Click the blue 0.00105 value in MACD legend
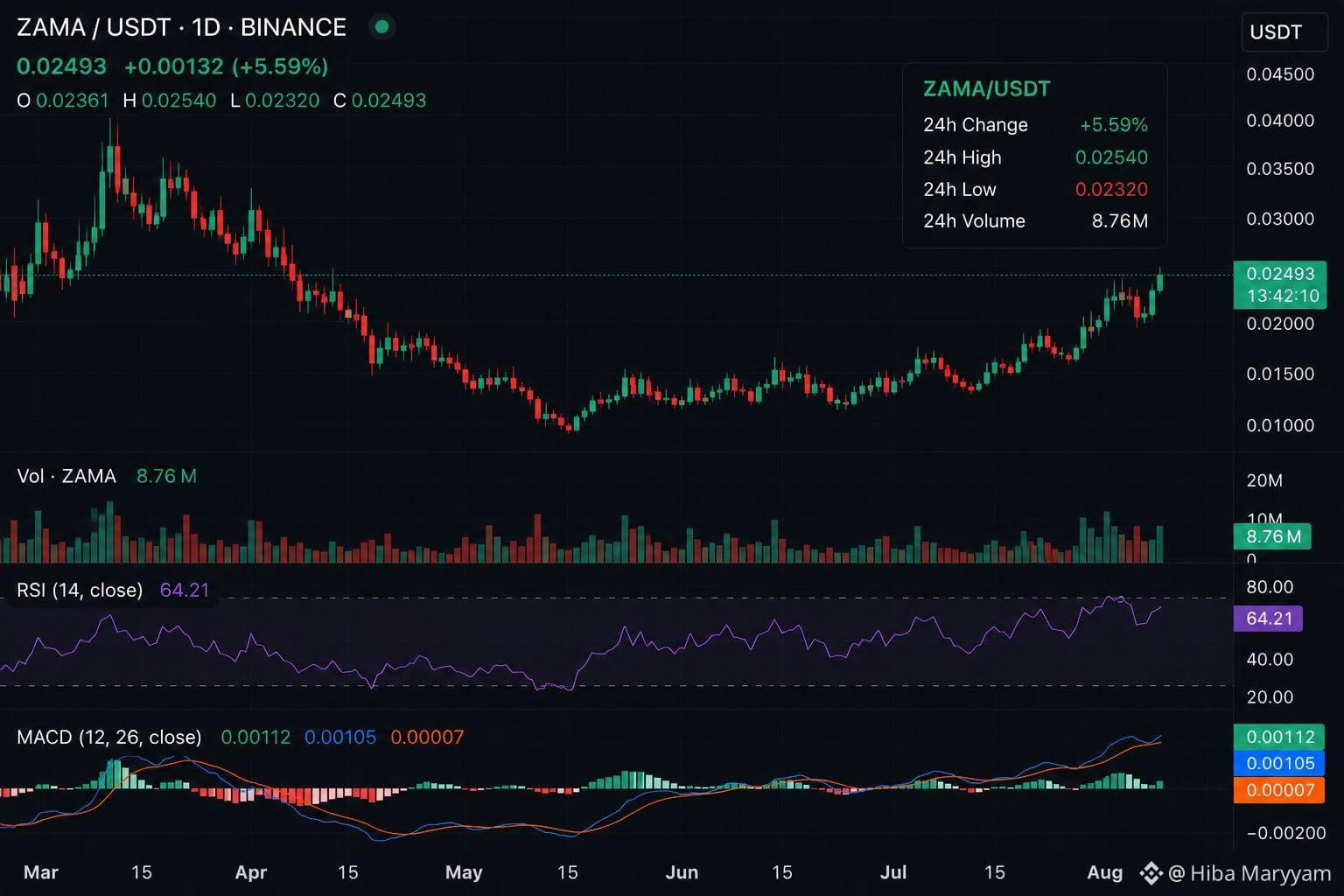Image resolution: width=1344 pixels, height=896 pixels. 340,738
